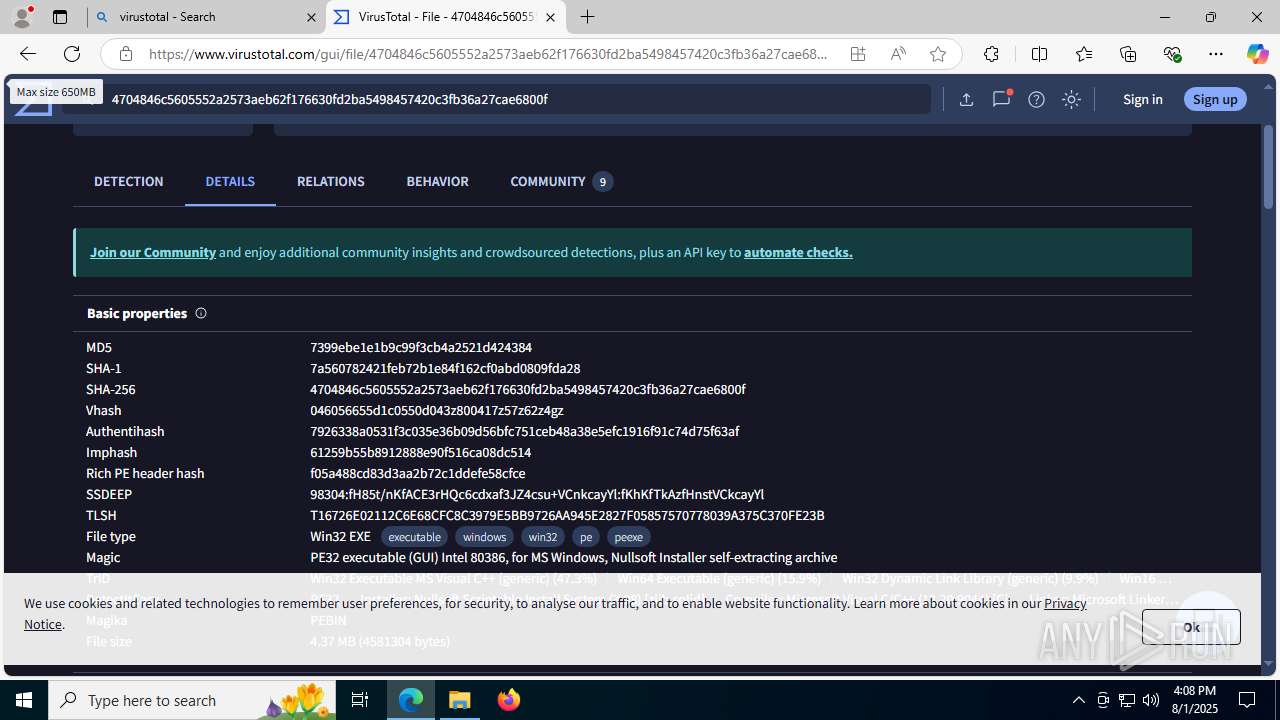Open Collections icon
Image resolution: width=1280 pixels, height=720 pixels.
coord(1128,54)
